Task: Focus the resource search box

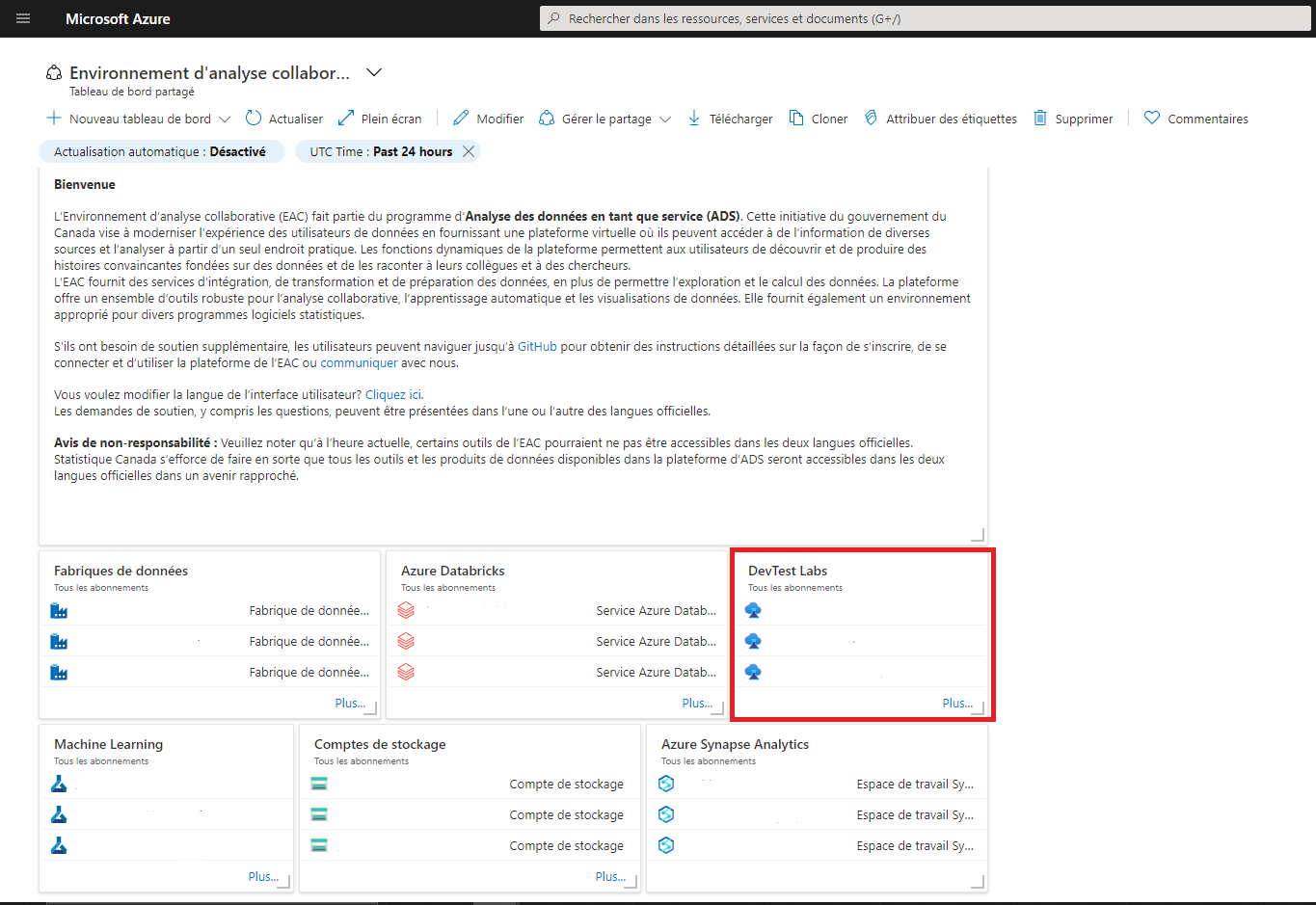Action: (927, 18)
